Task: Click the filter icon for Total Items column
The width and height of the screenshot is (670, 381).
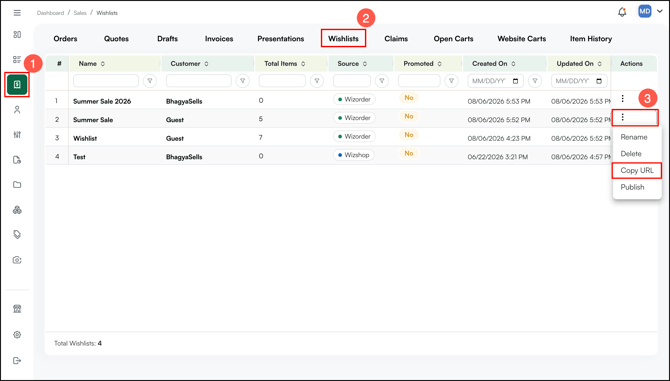Action: (317, 81)
